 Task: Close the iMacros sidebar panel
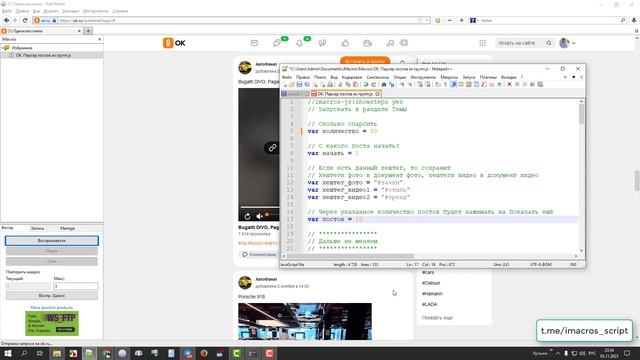click(x=100, y=39)
